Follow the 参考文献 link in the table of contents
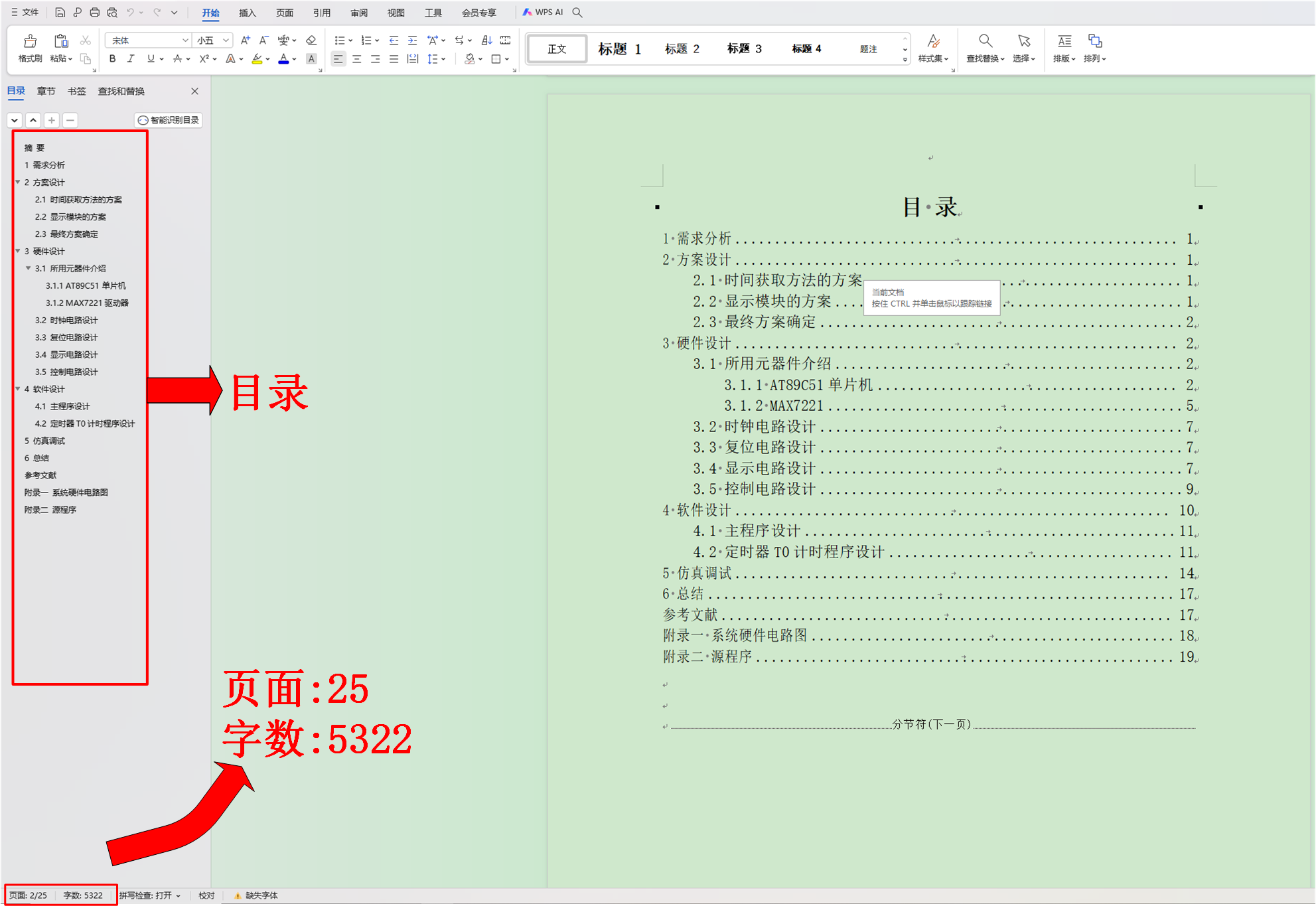 click(691, 615)
